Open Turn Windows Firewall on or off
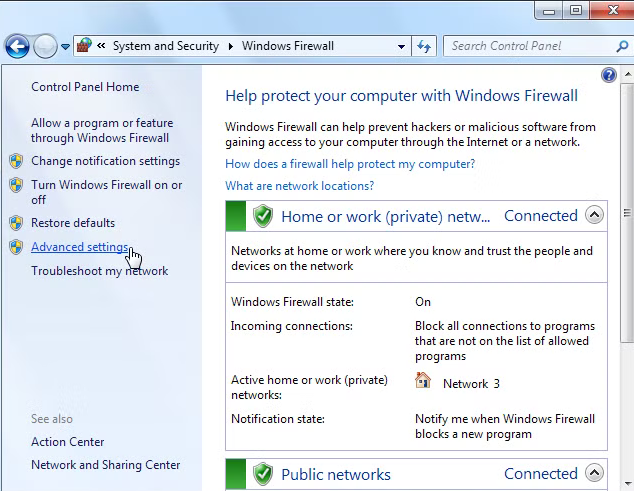This screenshot has height=491, width=634. coord(107,192)
